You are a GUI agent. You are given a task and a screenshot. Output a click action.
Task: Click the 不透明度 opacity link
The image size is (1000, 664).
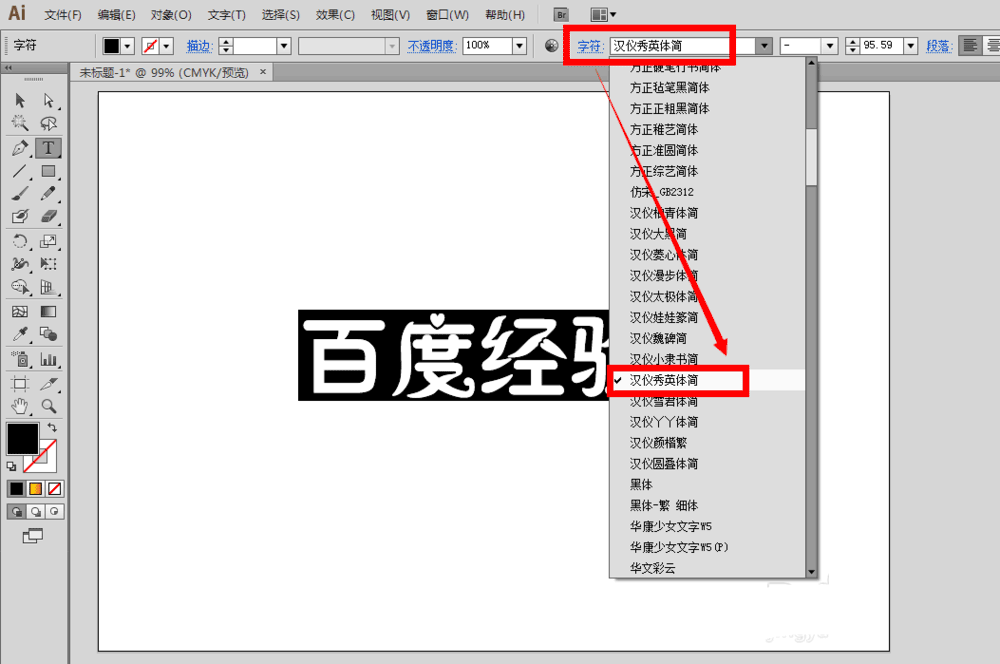432,46
